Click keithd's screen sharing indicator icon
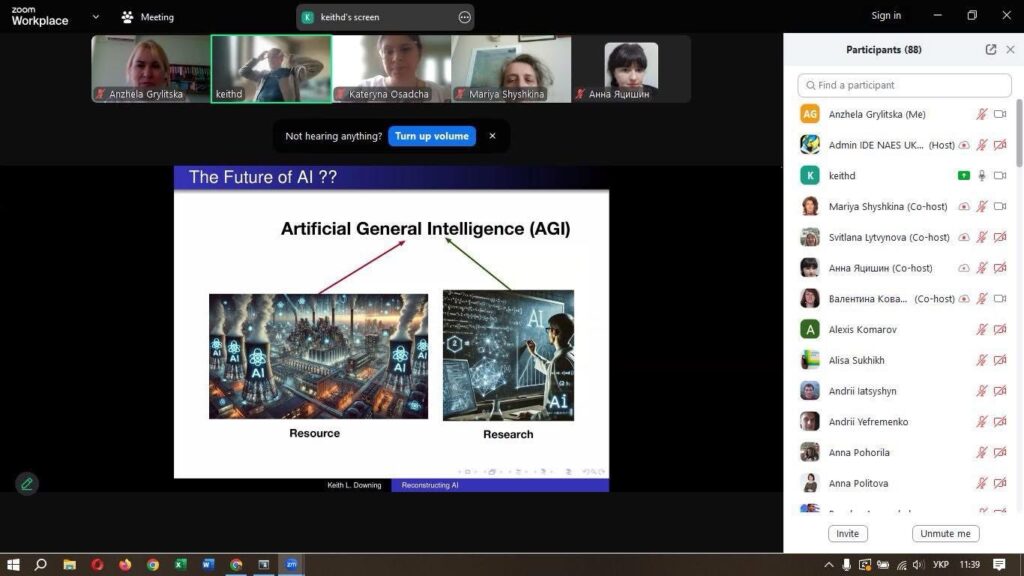 point(964,176)
